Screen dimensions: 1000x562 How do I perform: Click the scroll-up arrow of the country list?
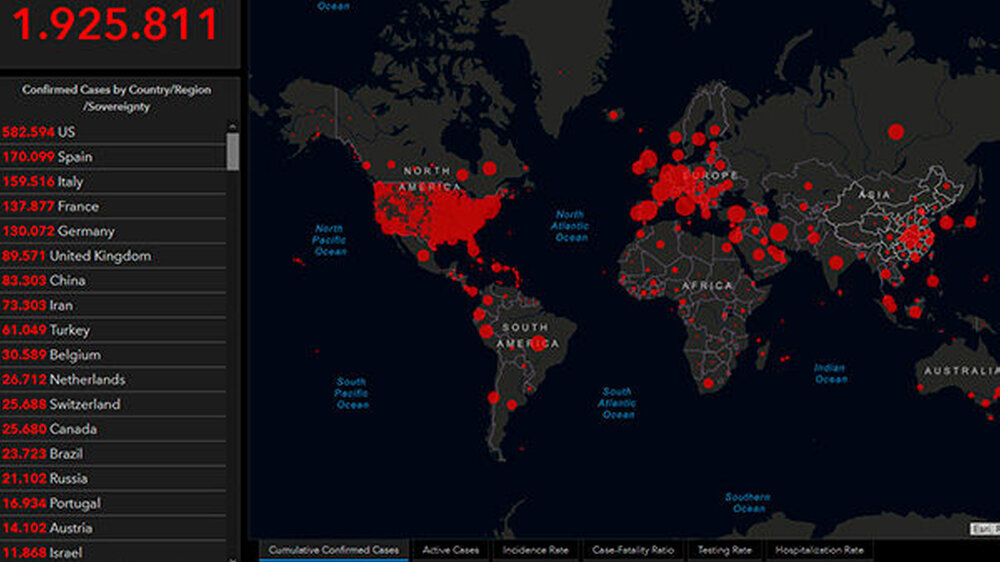233,127
